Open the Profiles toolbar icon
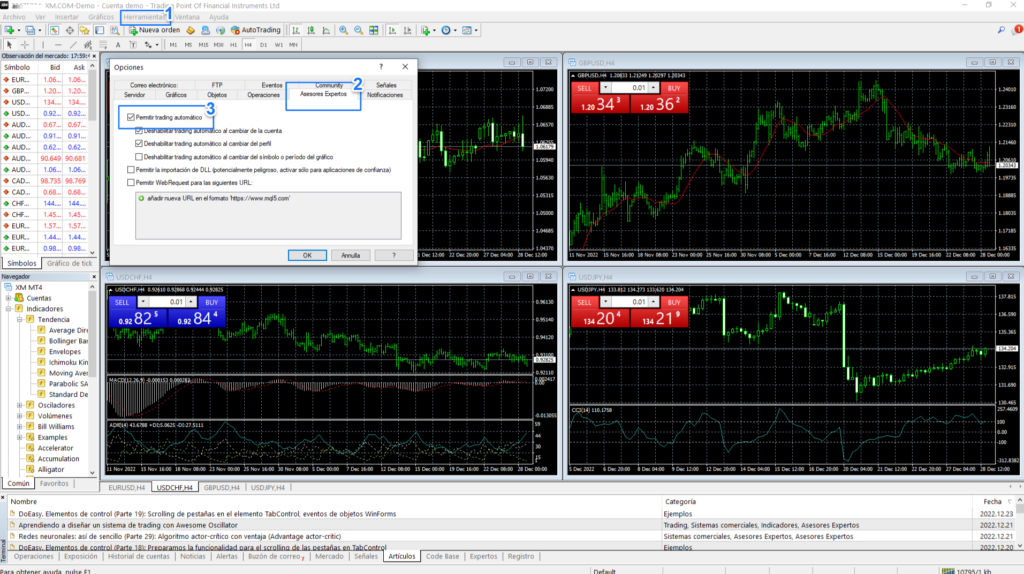Image resolution: width=1024 pixels, height=574 pixels. coord(30,30)
